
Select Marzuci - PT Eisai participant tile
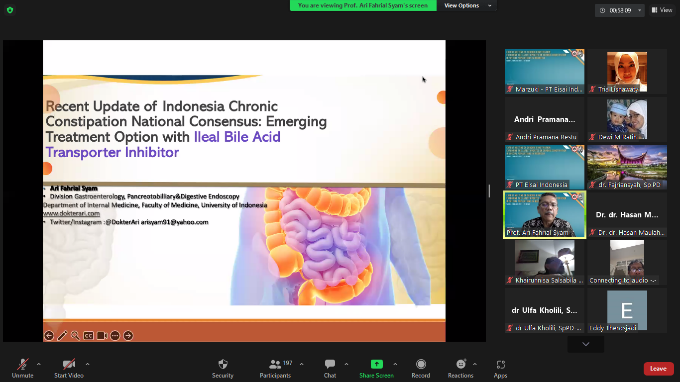(x=545, y=71)
